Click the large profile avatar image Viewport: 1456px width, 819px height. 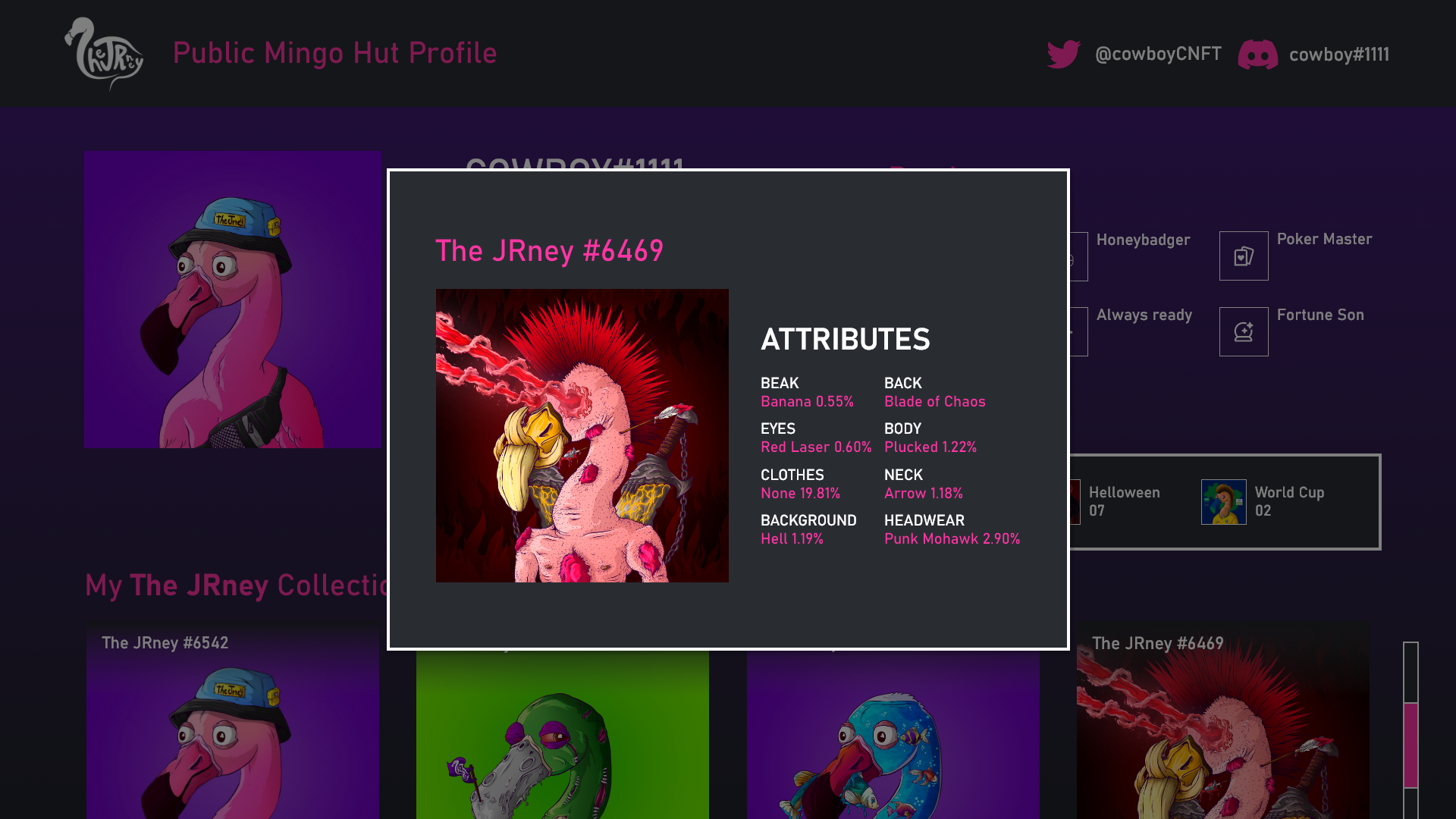[x=233, y=300]
